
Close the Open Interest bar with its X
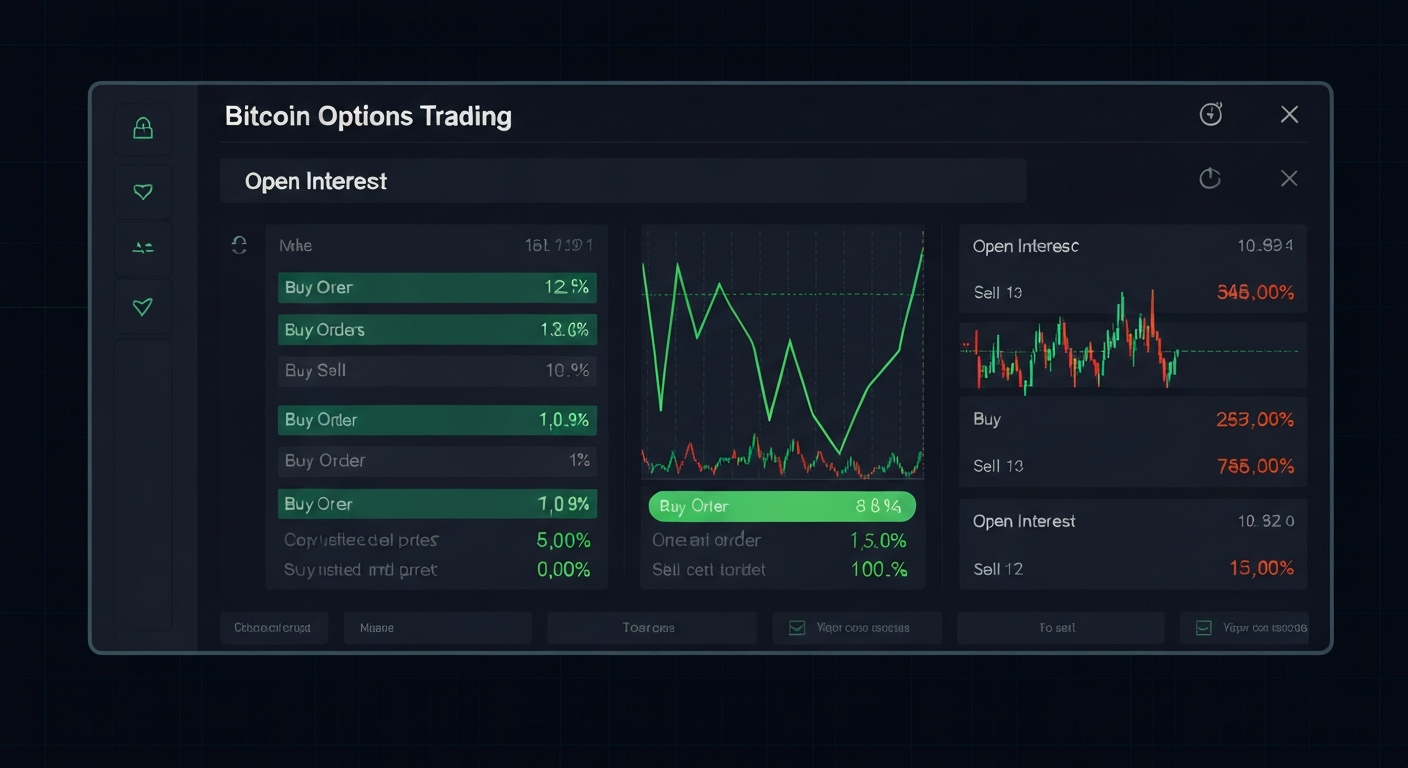click(1289, 178)
